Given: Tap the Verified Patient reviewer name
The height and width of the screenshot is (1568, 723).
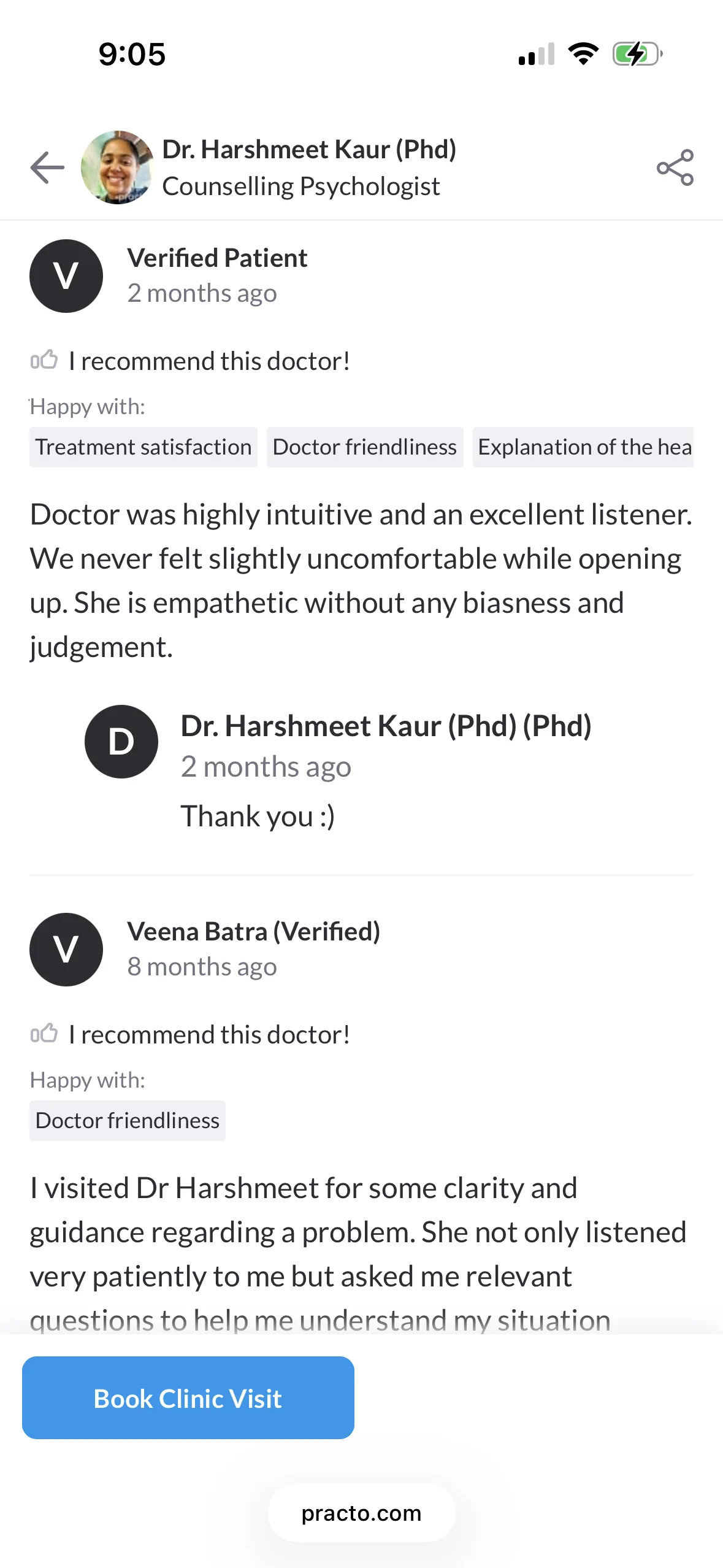Looking at the screenshot, I should coord(217,258).
